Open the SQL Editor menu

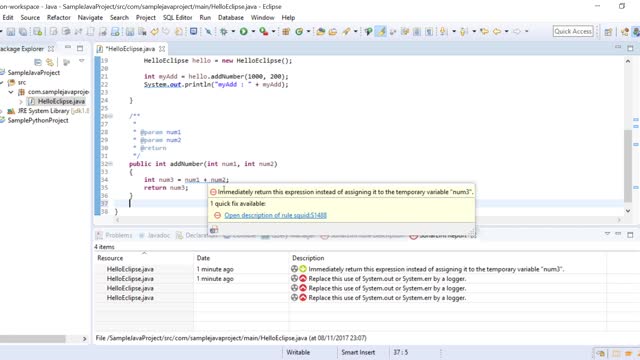[177, 18]
